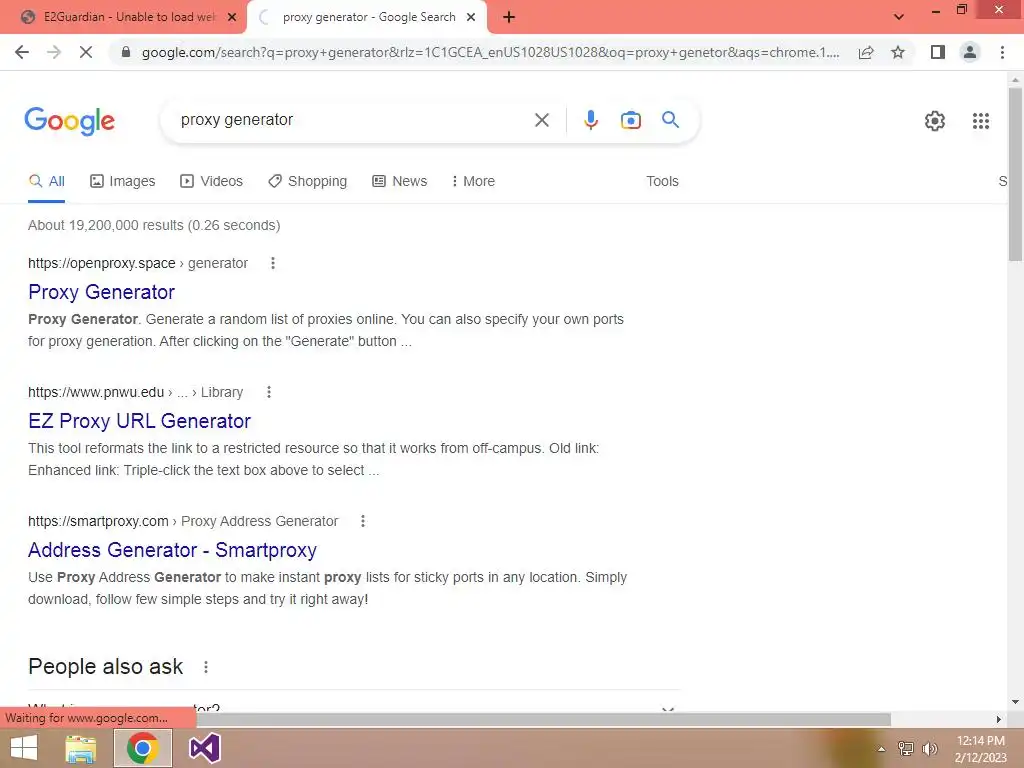Clear the search box text
The image size is (1024, 768).
pos(541,120)
